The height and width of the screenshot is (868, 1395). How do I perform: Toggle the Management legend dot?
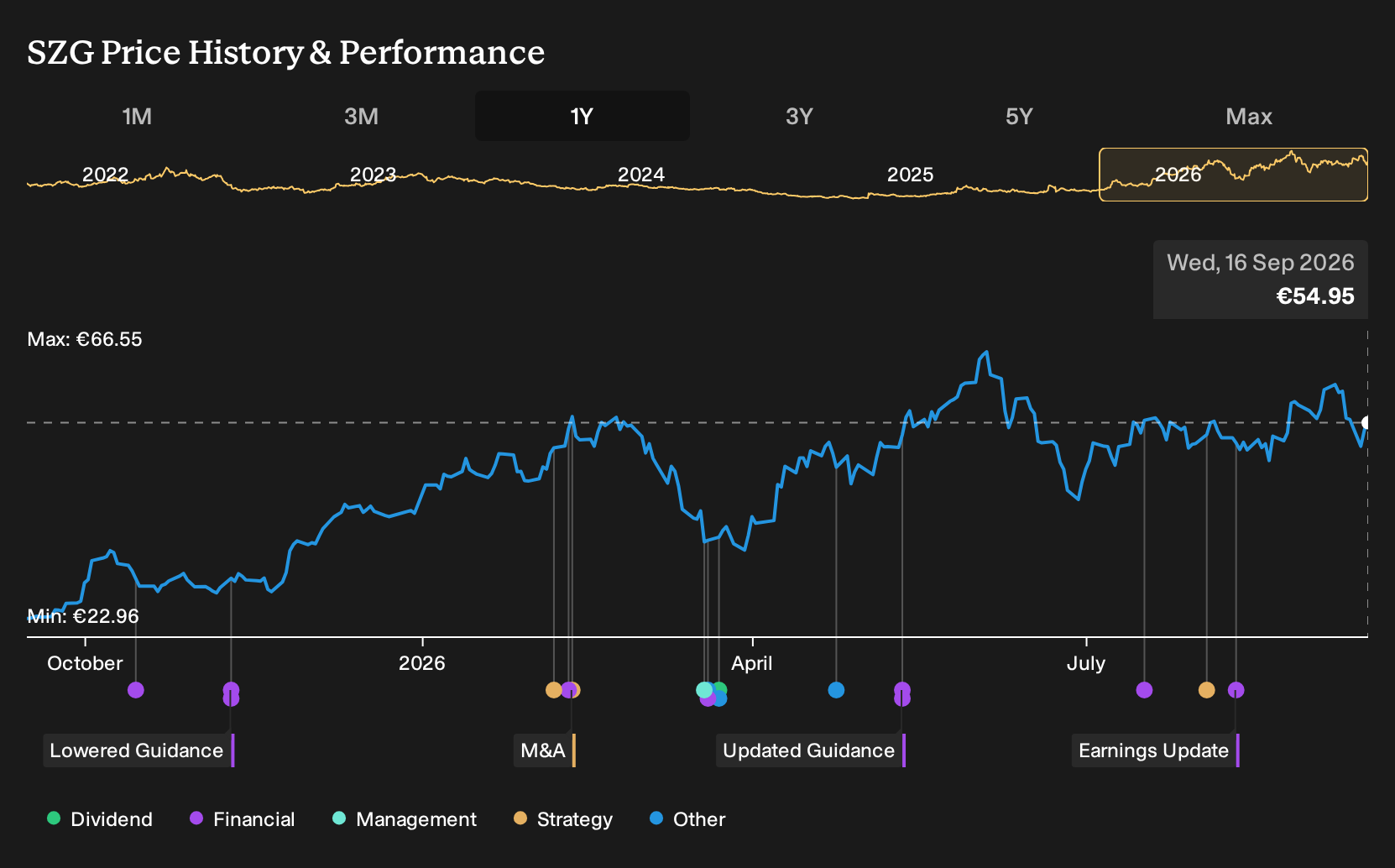(339, 818)
